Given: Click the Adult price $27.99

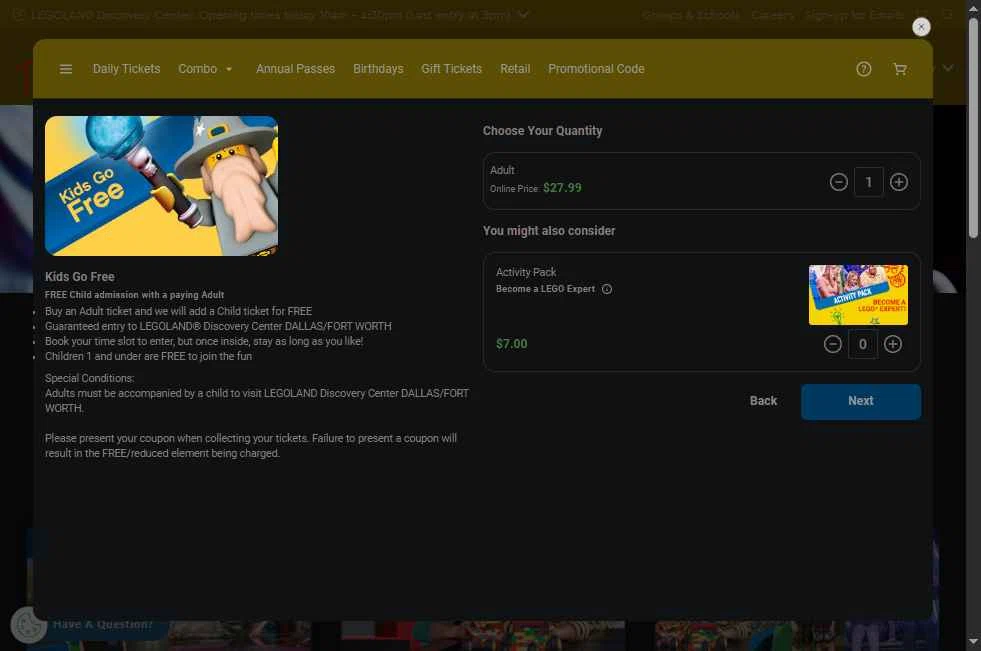Looking at the screenshot, I should (562, 188).
